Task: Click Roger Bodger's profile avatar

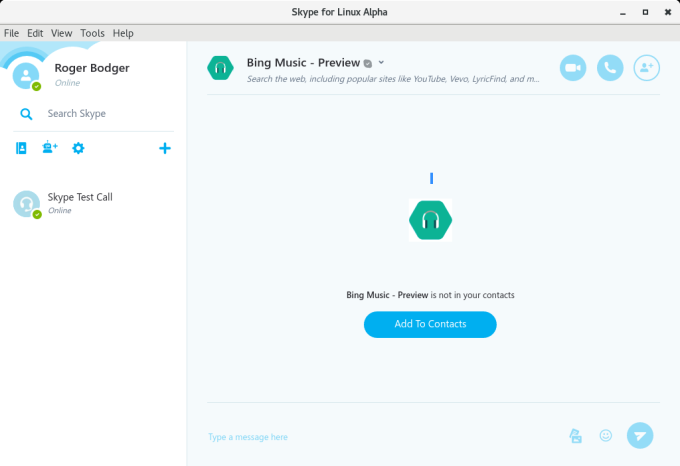Action: pos(26,74)
